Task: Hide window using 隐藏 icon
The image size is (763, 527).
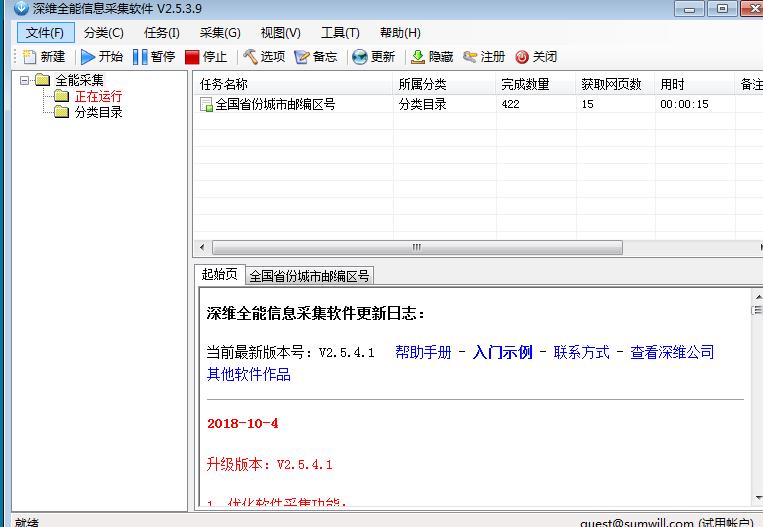Action: [418, 57]
